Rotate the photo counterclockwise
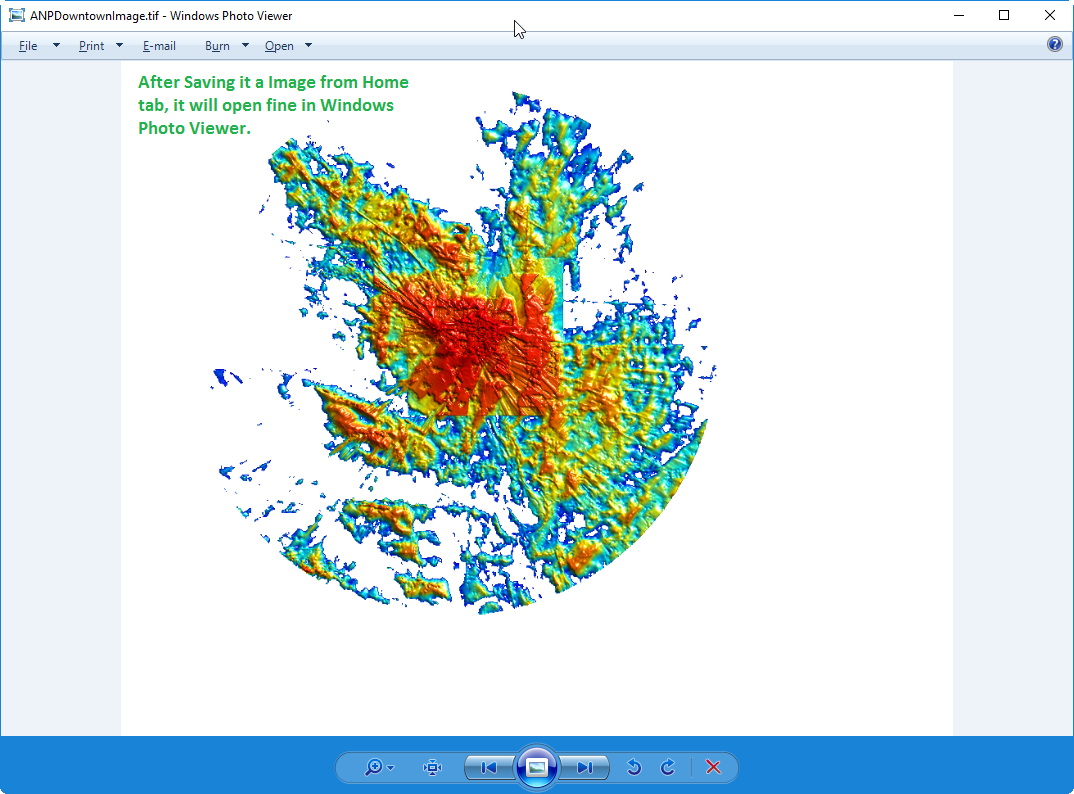 [634, 767]
